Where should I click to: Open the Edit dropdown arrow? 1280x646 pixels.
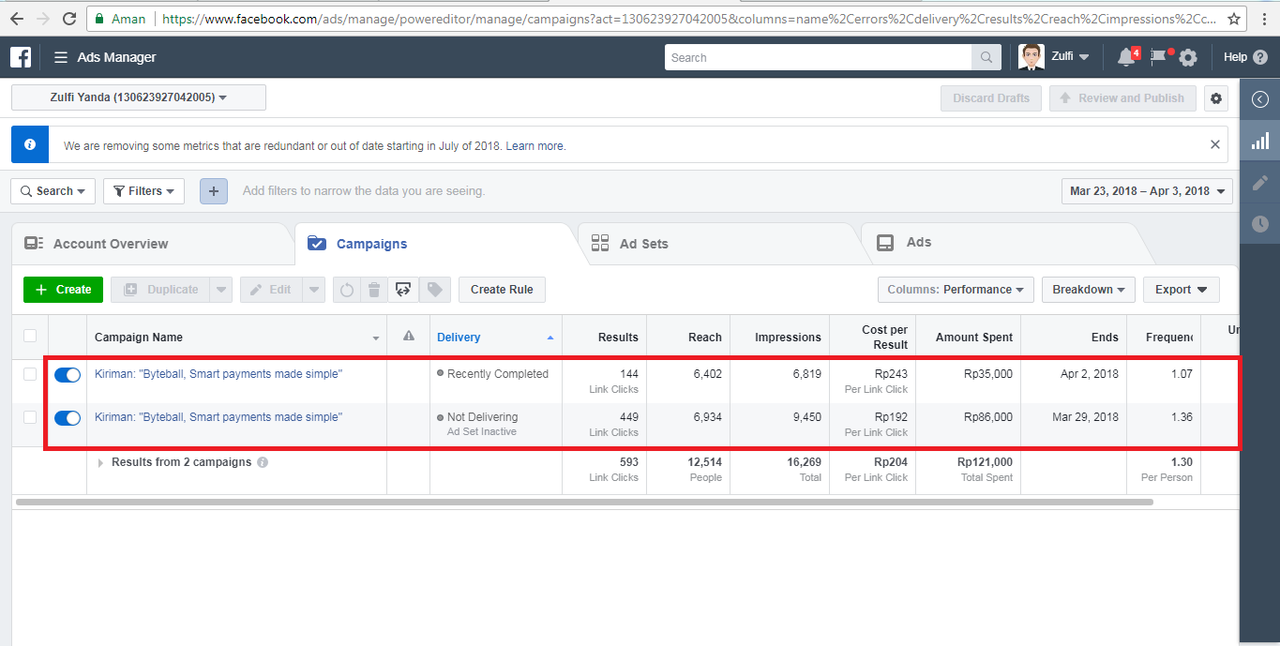coord(315,290)
